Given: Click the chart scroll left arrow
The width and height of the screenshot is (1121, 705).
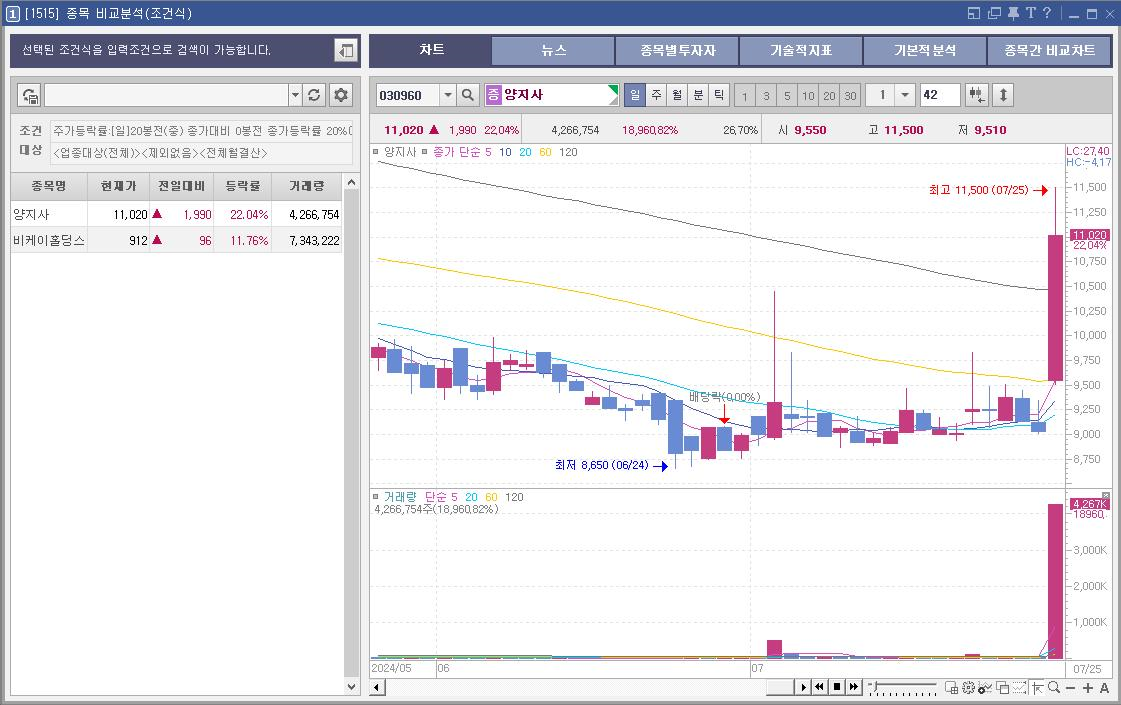Looking at the screenshot, I should point(378,688).
